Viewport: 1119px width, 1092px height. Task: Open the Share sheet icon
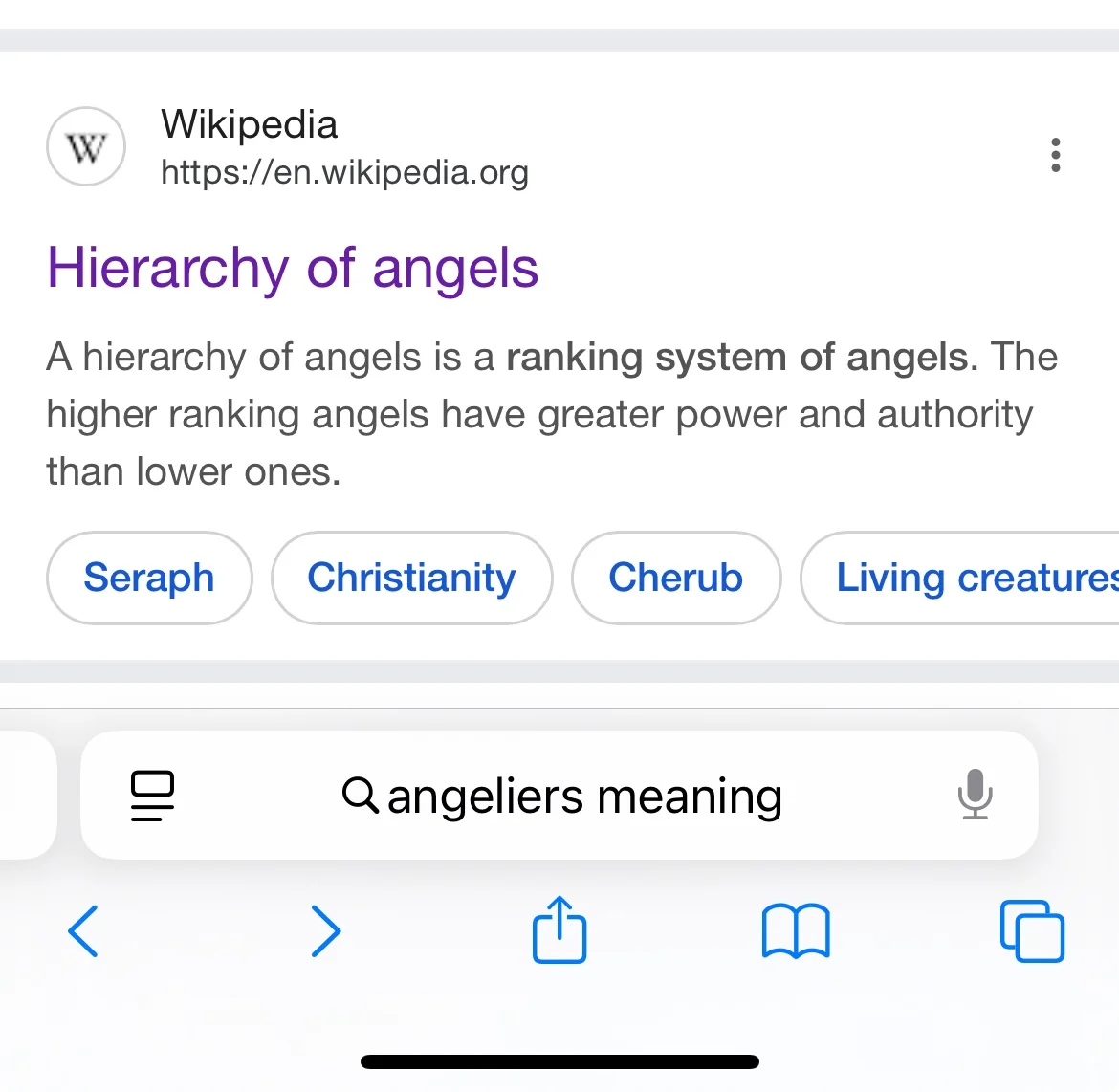click(x=559, y=929)
